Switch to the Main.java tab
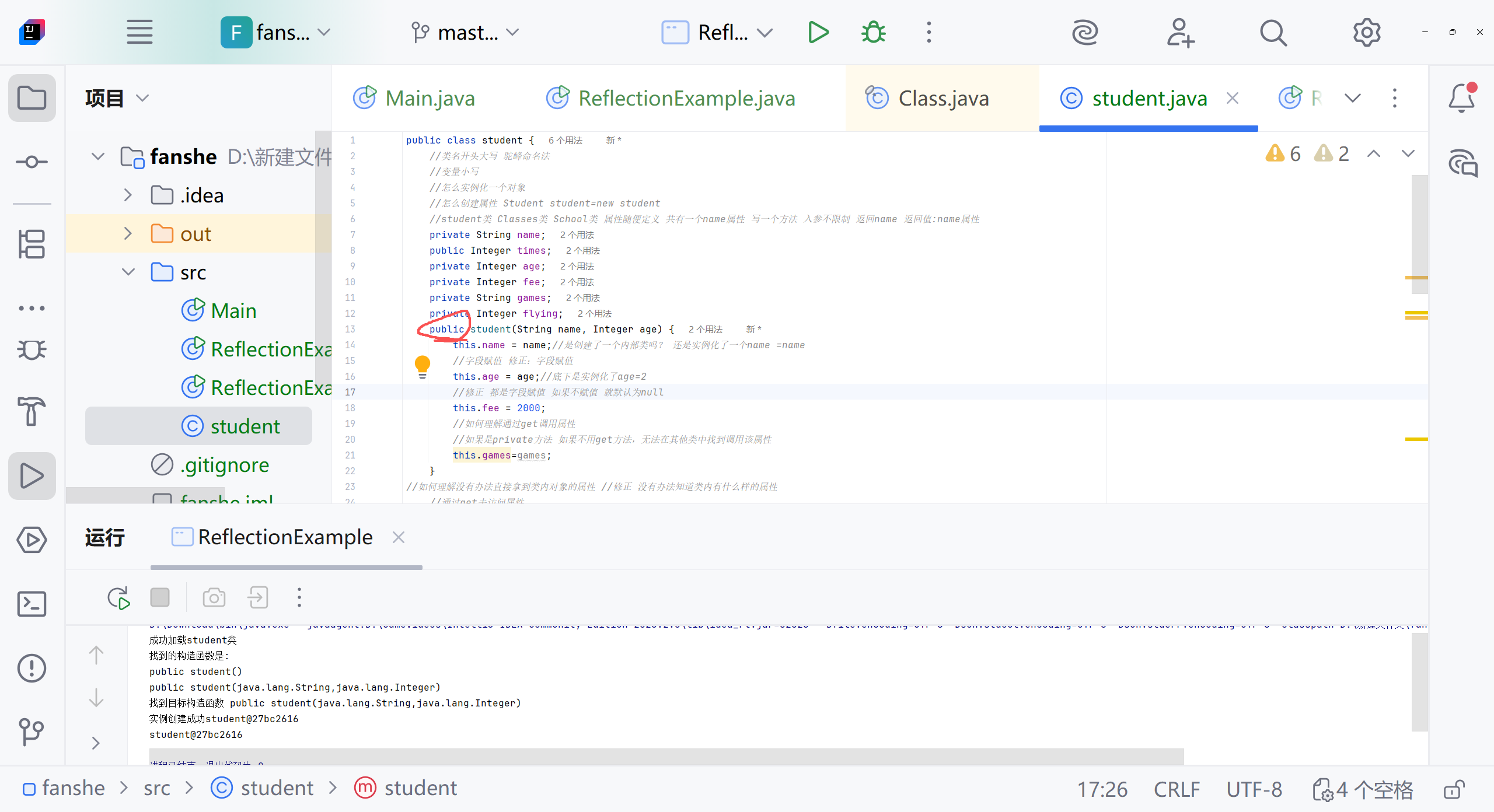Viewport: 1494px width, 812px height. point(430,98)
